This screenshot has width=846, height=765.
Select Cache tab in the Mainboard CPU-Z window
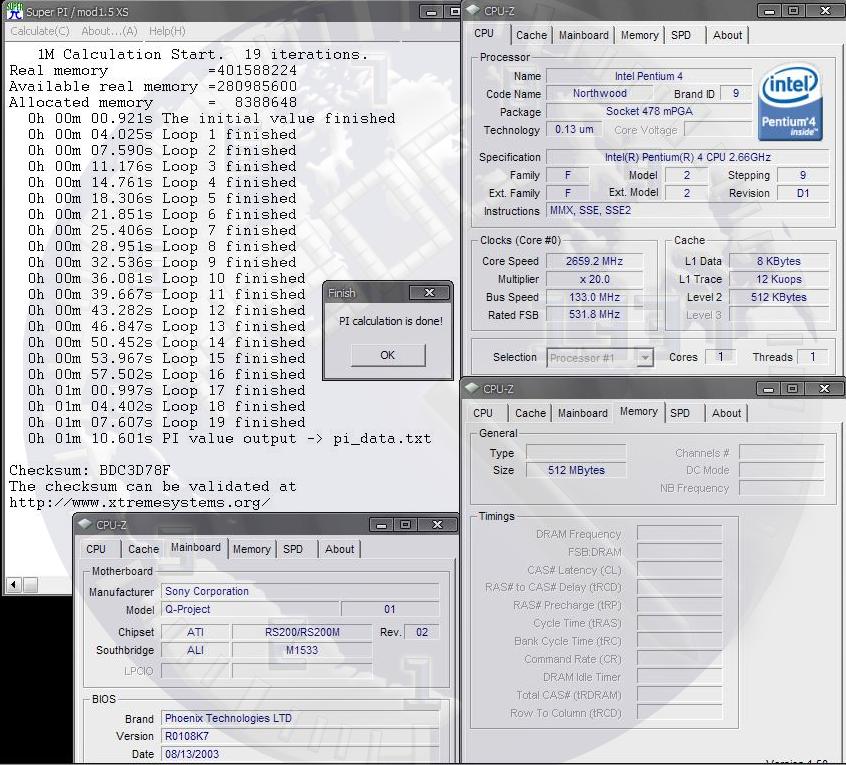tap(143, 549)
